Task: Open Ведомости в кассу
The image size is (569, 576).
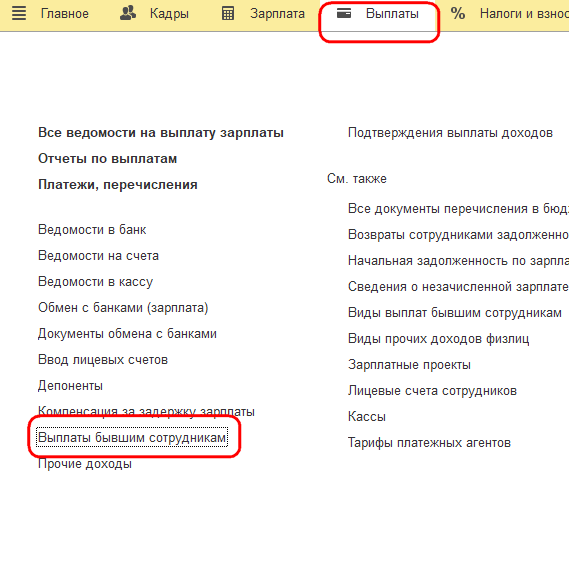Action: tap(96, 282)
